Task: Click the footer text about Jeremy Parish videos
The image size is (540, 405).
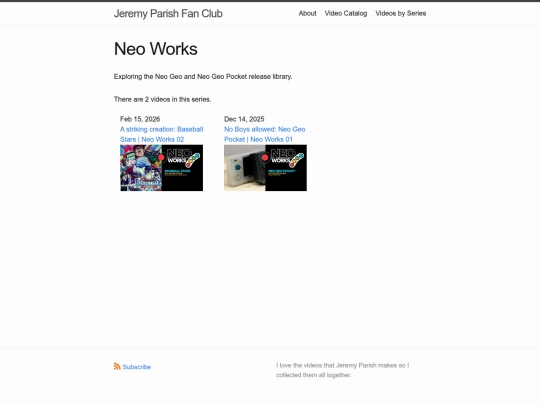Action: coord(343,370)
